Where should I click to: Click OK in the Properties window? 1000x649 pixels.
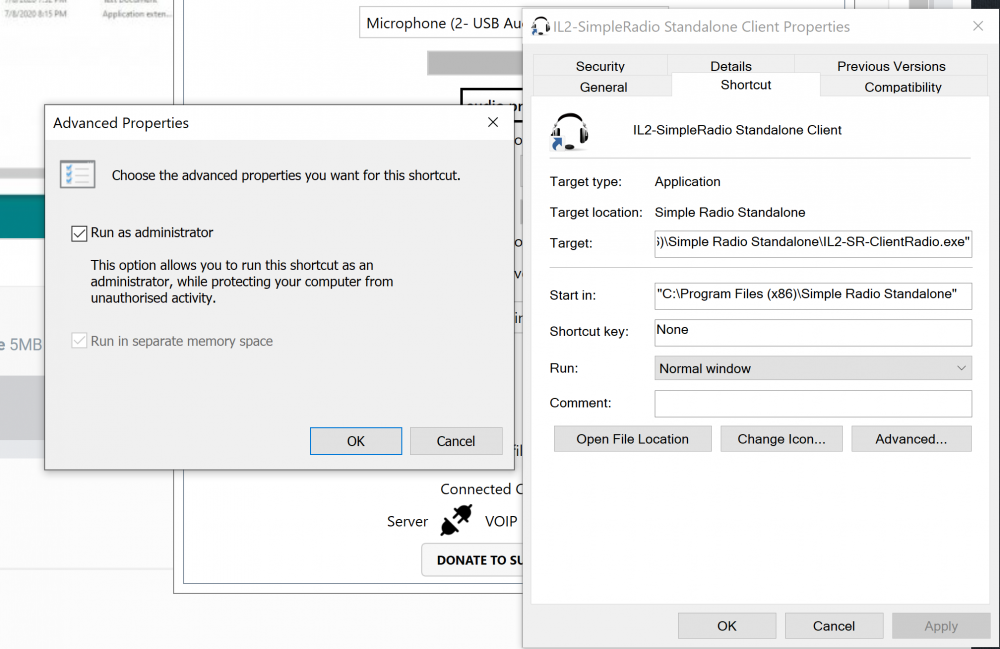[x=727, y=626]
